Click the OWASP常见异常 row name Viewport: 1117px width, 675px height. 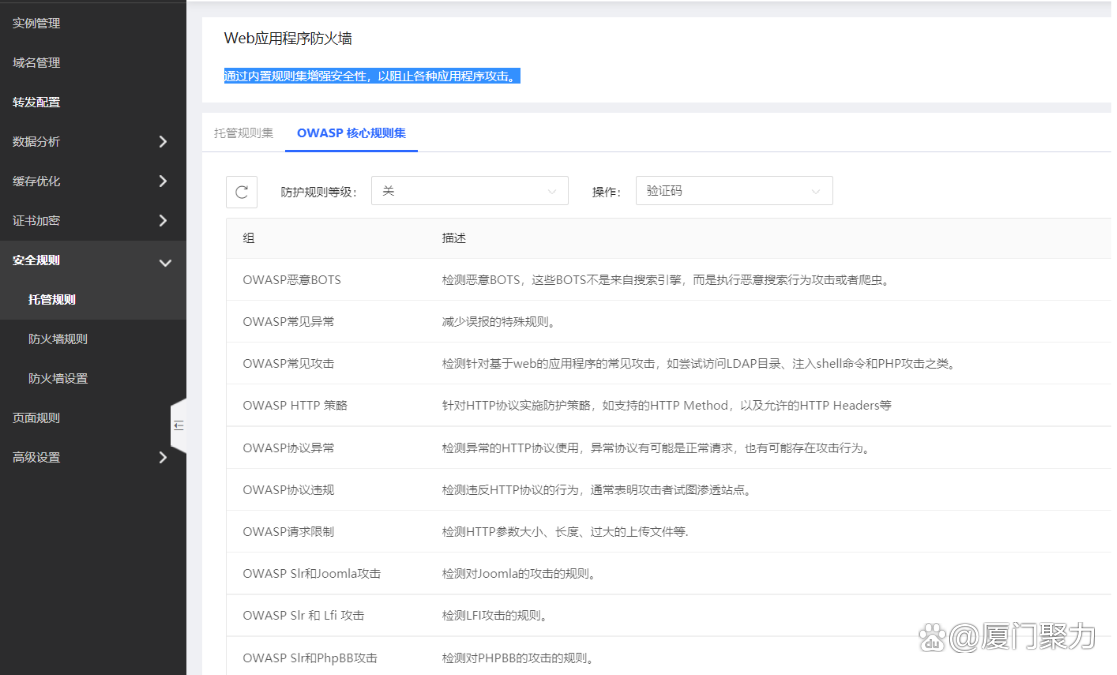[x=289, y=322]
